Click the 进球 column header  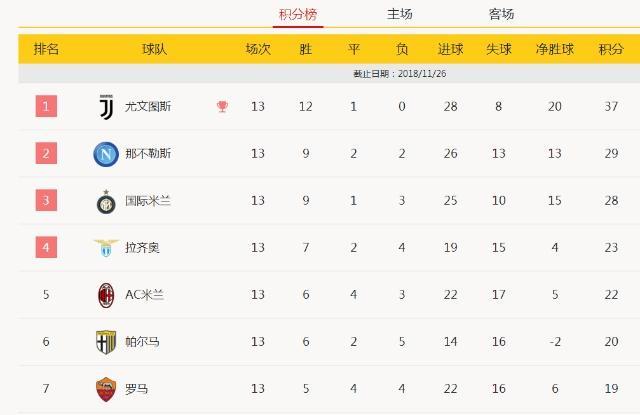pyautogui.click(x=450, y=49)
